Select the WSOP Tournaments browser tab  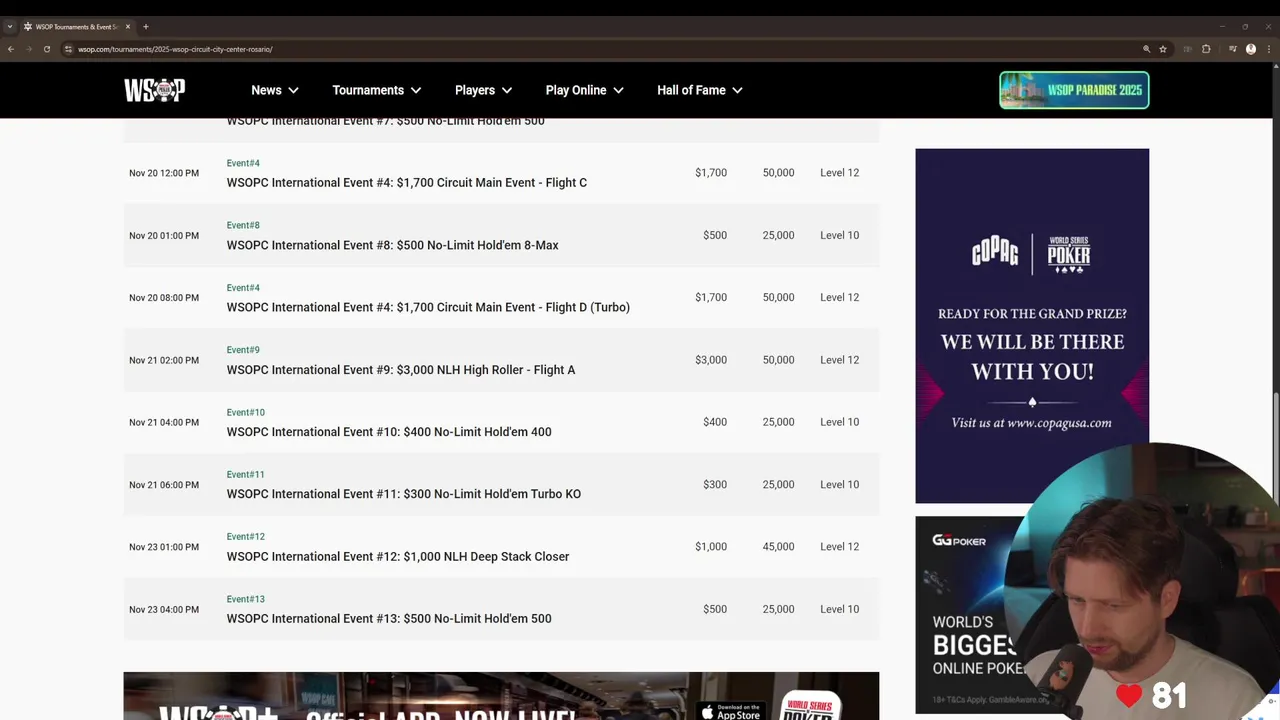(77, 27)
